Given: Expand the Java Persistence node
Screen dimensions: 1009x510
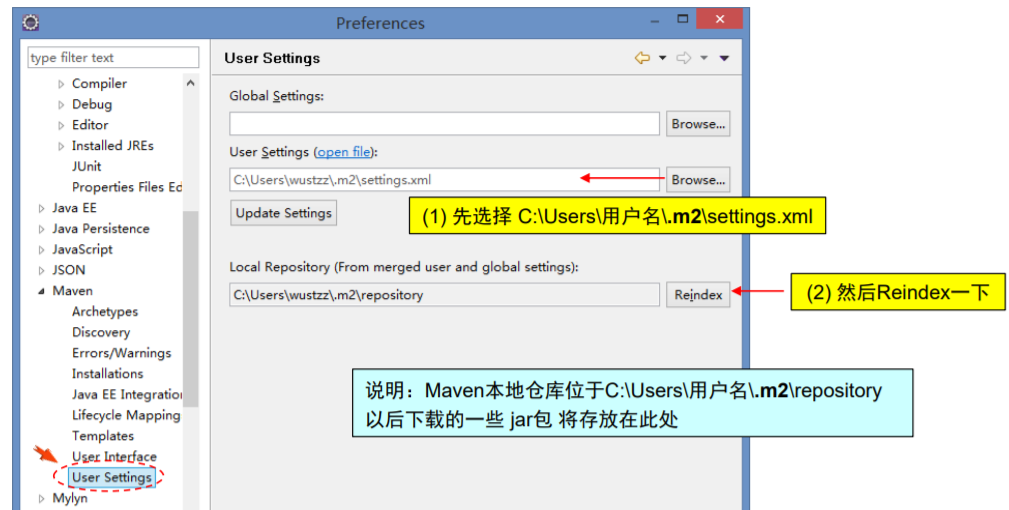Looking at the screenshot, I should coord(41,229).
